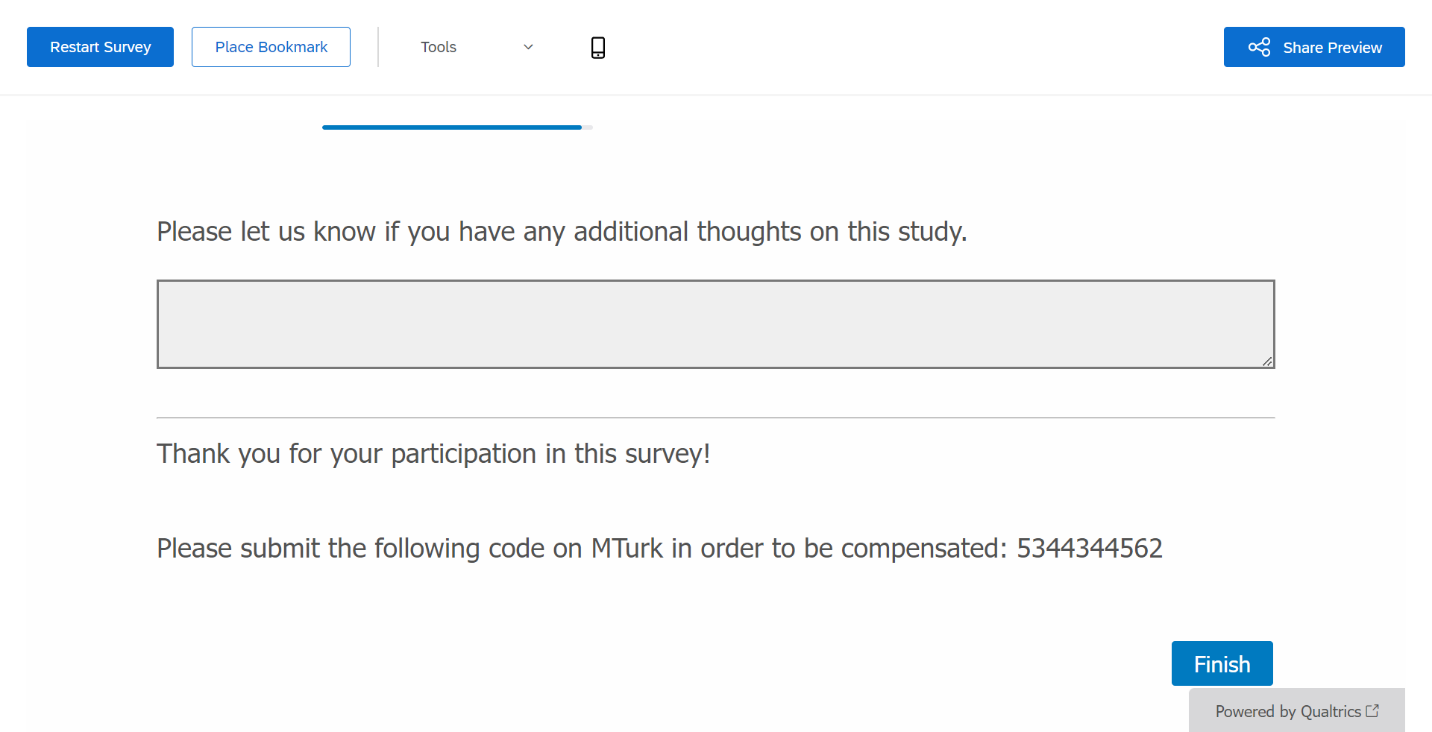
Task: Open the Tools dropdown menu
Action: click(439, 47)
